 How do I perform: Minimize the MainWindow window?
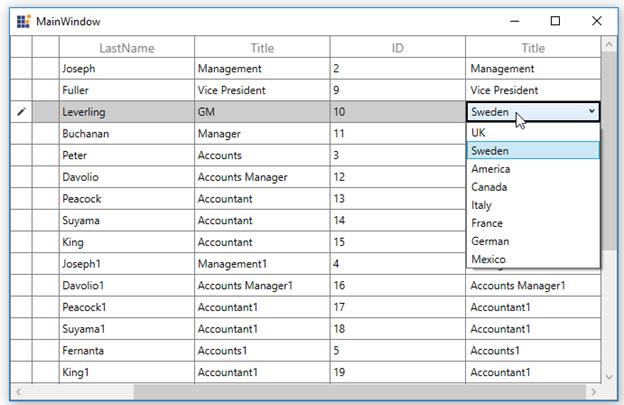[515, 21]
